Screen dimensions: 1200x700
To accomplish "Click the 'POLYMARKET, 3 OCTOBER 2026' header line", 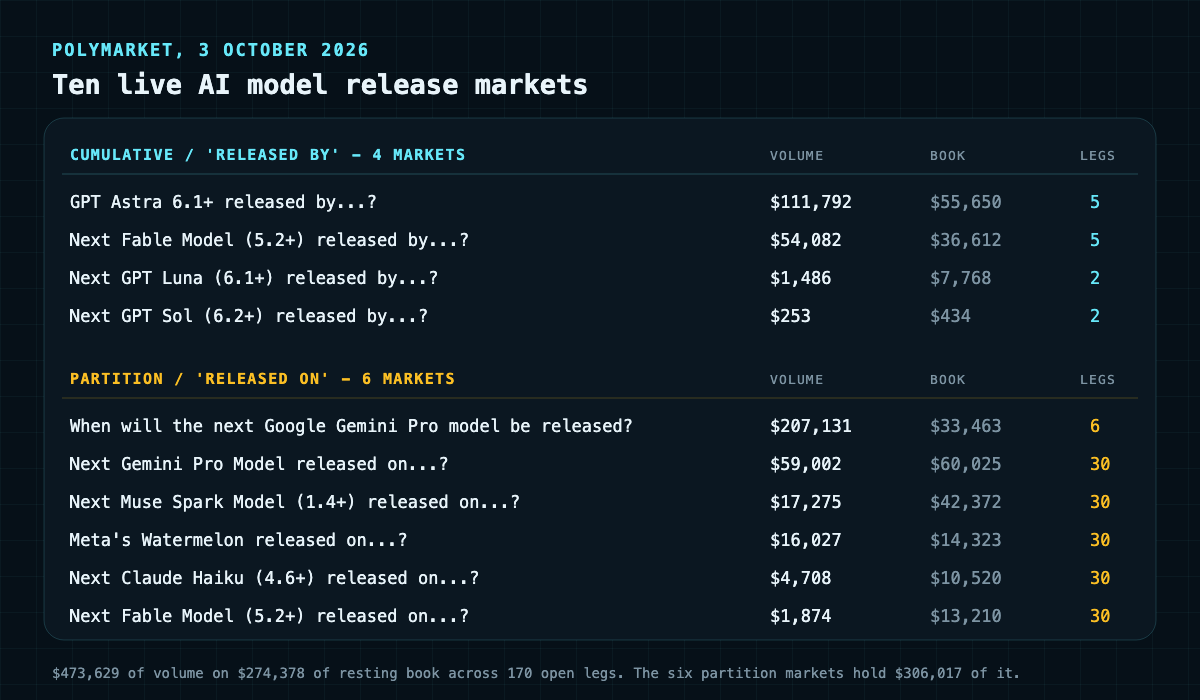I will (210, 50).
